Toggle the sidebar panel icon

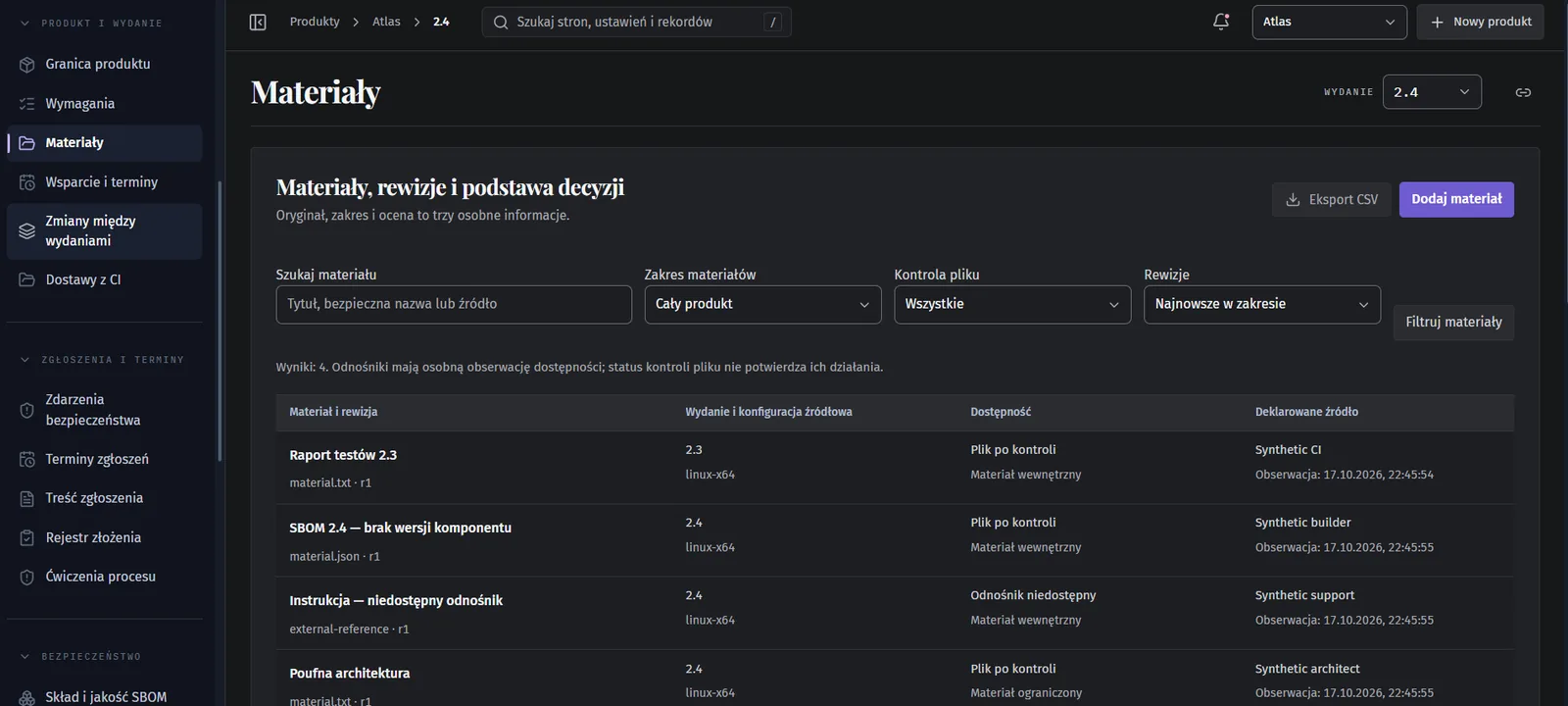click(x=258, y=22)
